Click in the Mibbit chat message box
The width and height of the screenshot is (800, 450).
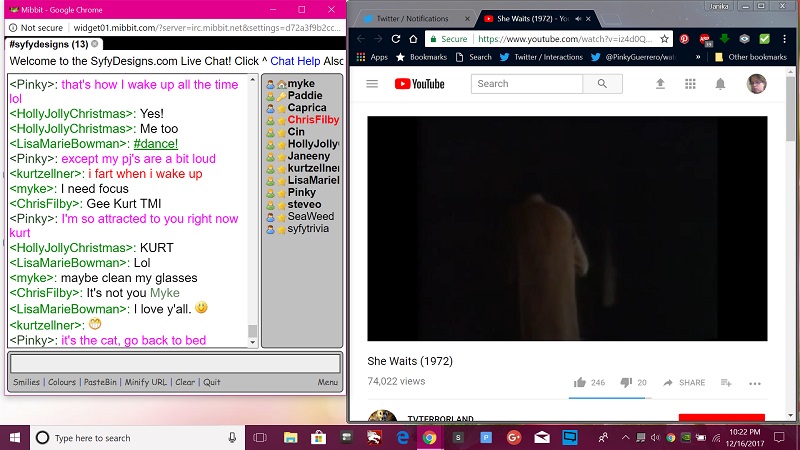click(x=175, y=364)
